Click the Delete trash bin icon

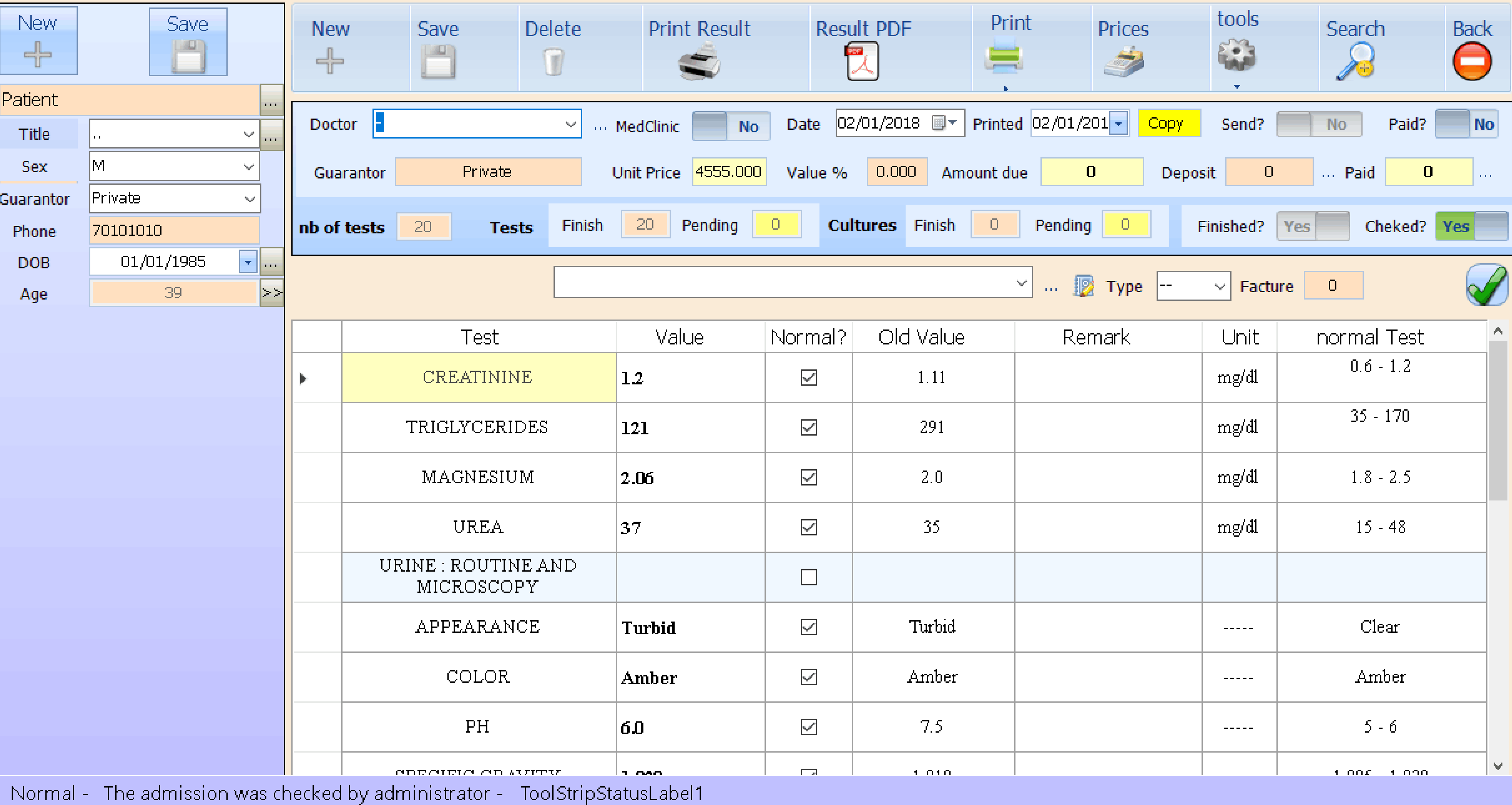click(x=553, y=62)
